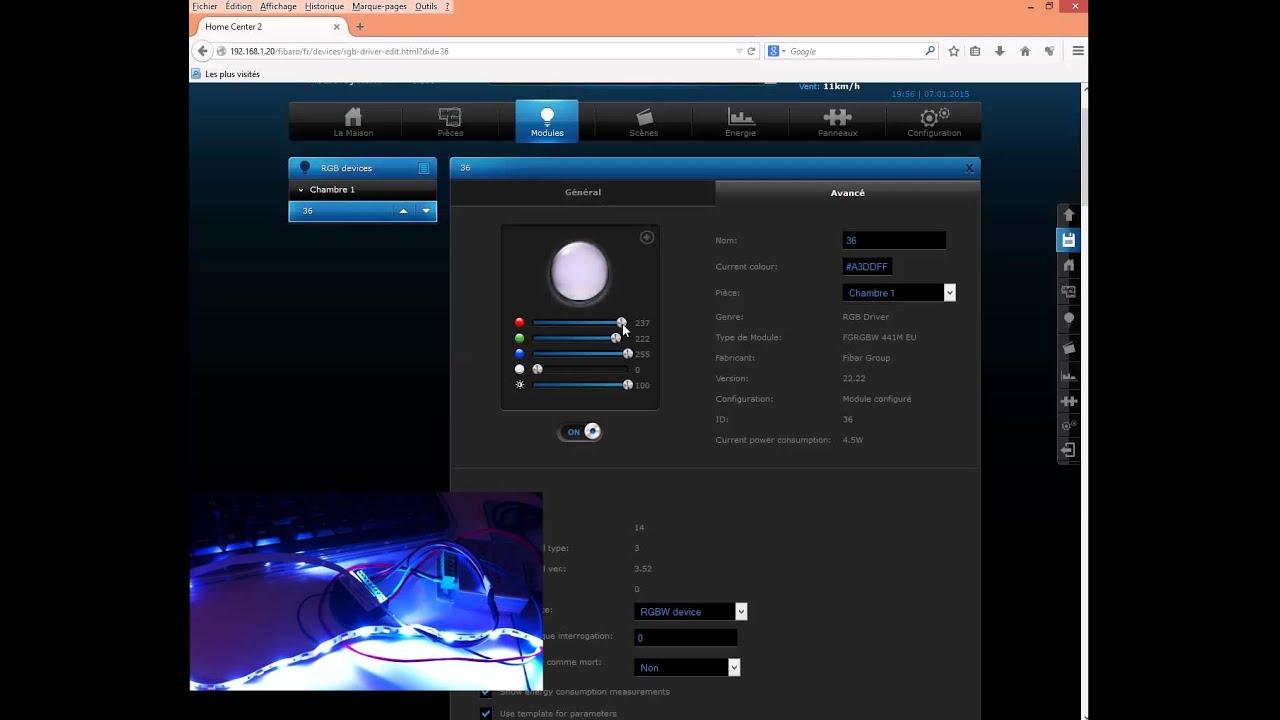Click the RGB devices panel header

coord(362,168)
